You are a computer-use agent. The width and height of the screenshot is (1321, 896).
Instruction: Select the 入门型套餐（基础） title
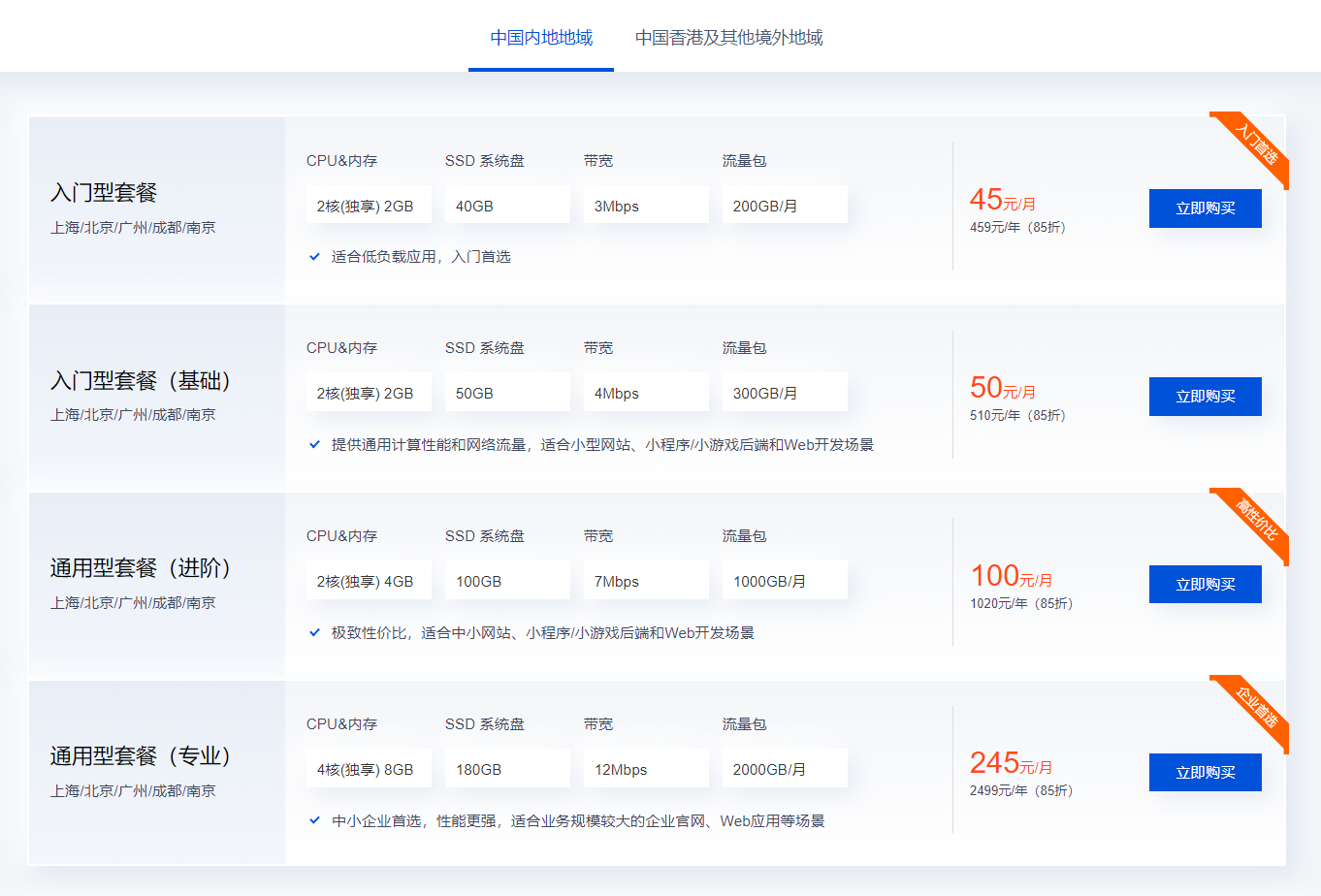click(x=141, y=381)
